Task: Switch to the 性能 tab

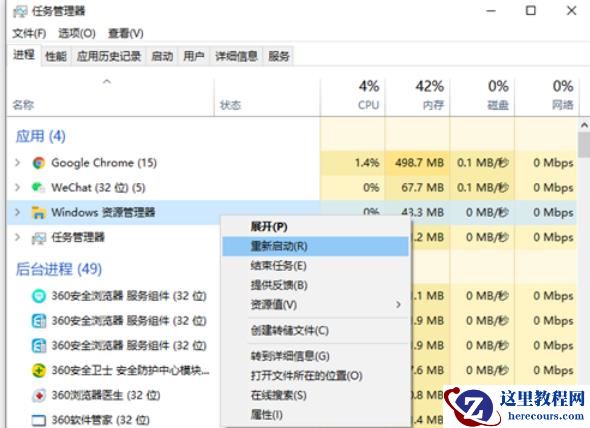Action: point(56,56)
